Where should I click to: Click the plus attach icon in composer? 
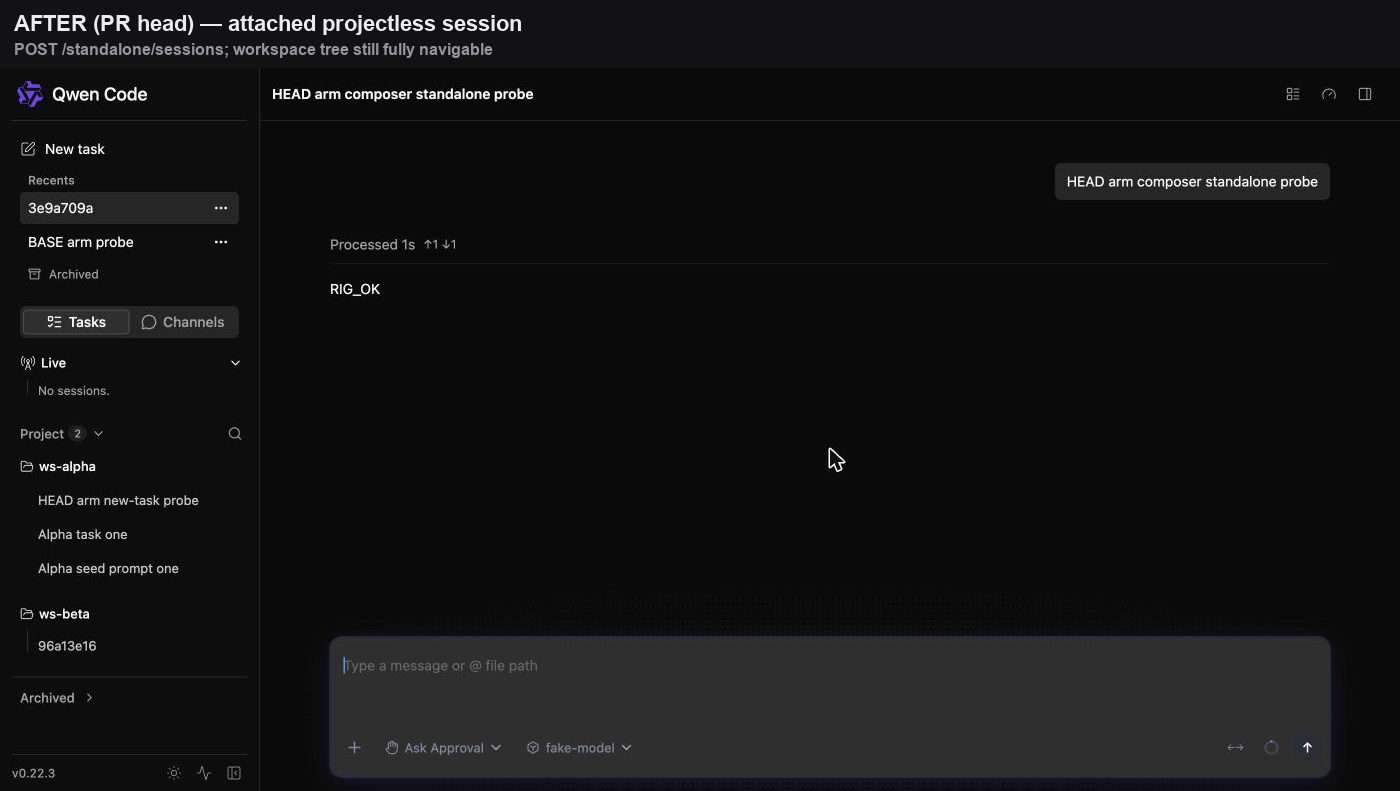354,748
